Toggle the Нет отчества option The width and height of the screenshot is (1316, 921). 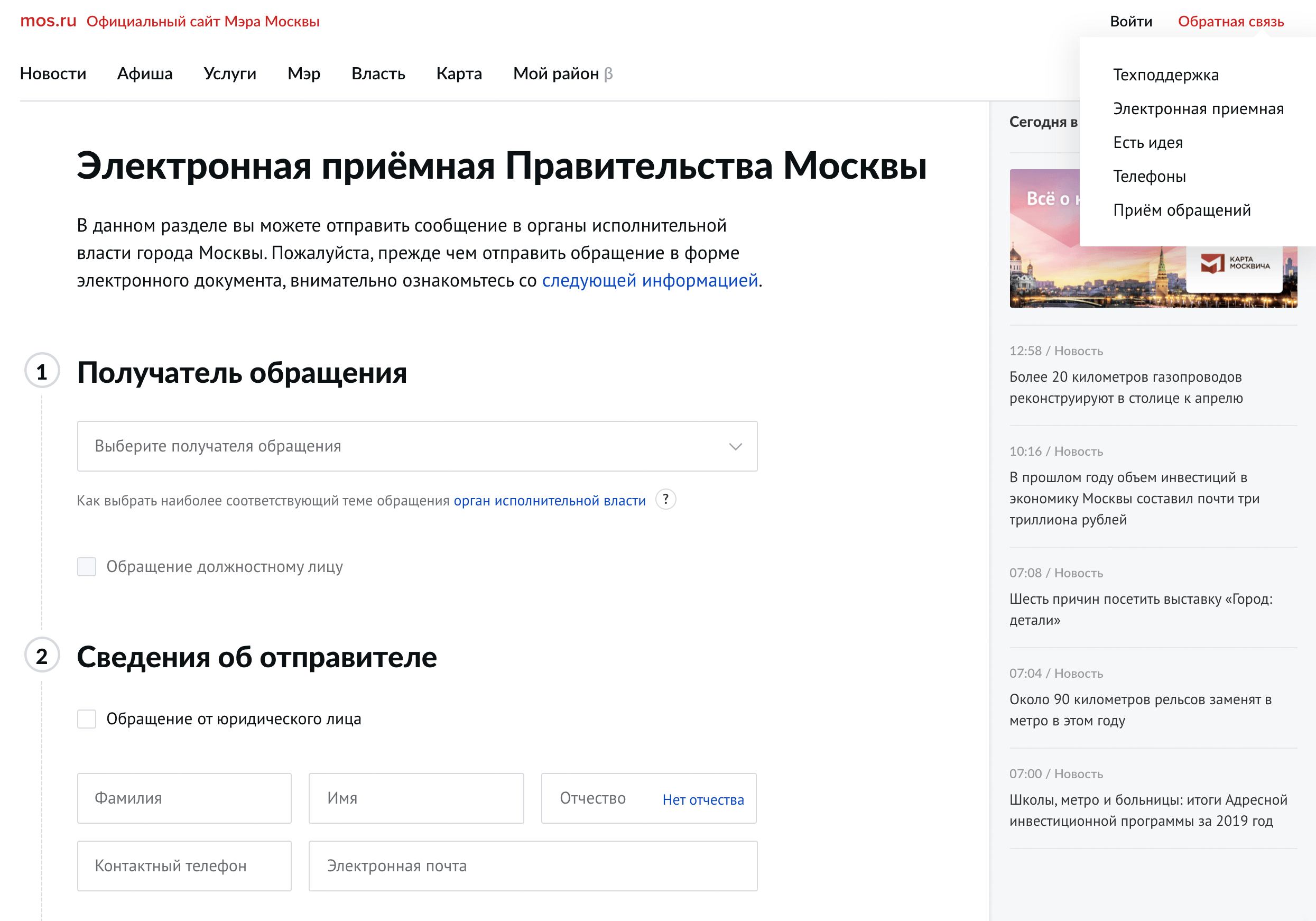(703, 799)
